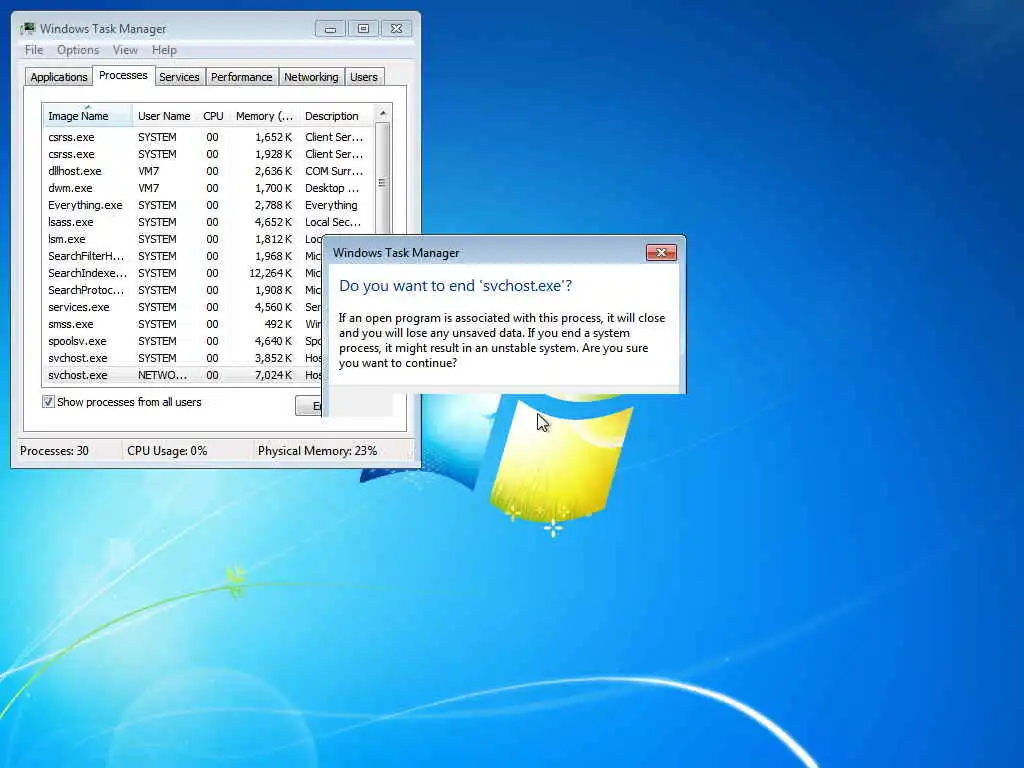1024x768 pixels.
Task: Click the COM Surr... description cell
Action: pos(334,171)
